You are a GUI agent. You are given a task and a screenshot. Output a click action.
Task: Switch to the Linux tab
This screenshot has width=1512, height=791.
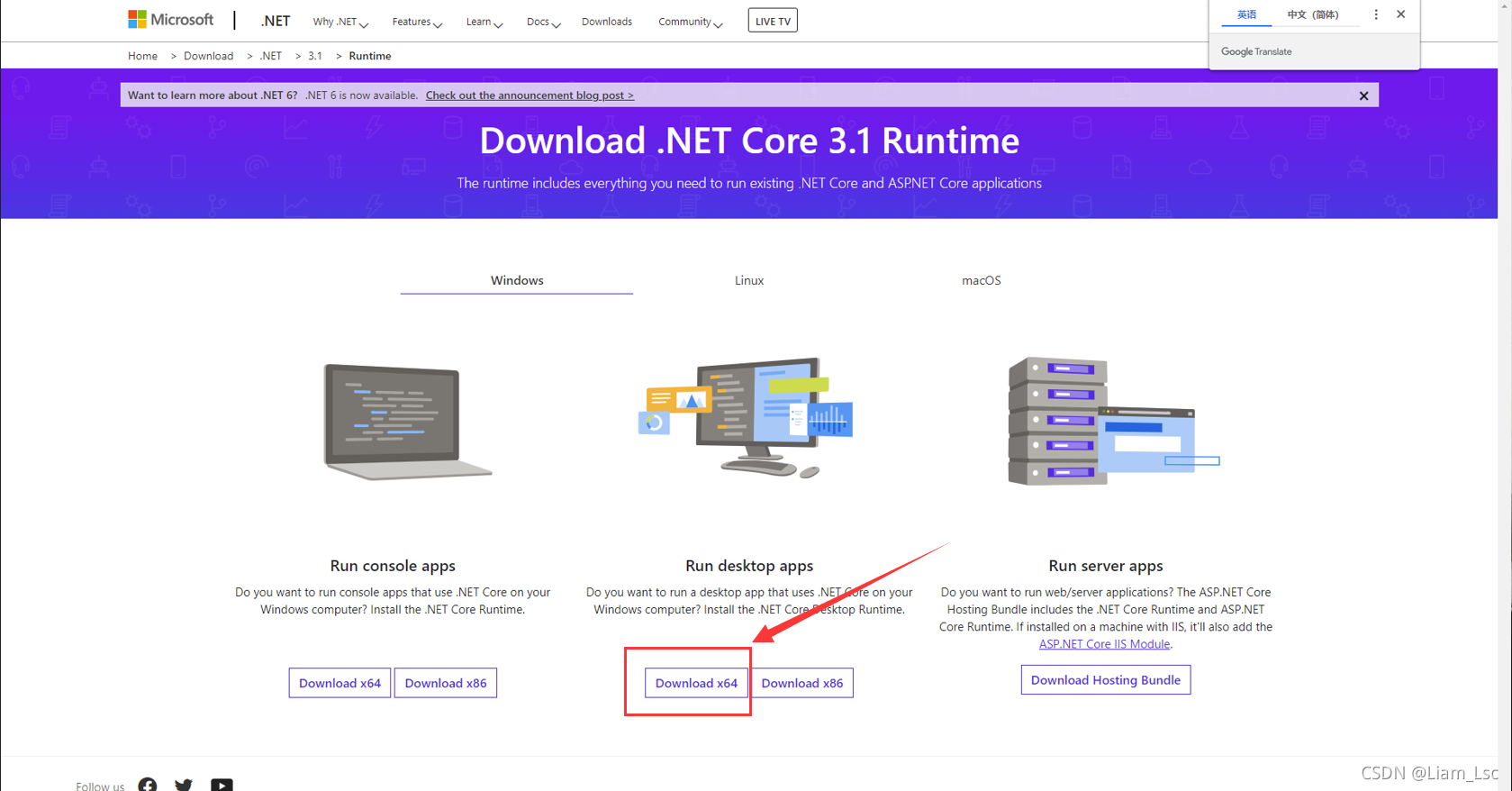[x=749, y=280]
